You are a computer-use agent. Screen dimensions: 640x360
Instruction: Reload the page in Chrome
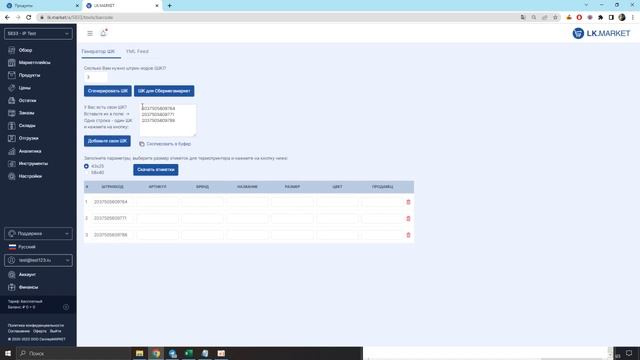(x=29, y=18)
